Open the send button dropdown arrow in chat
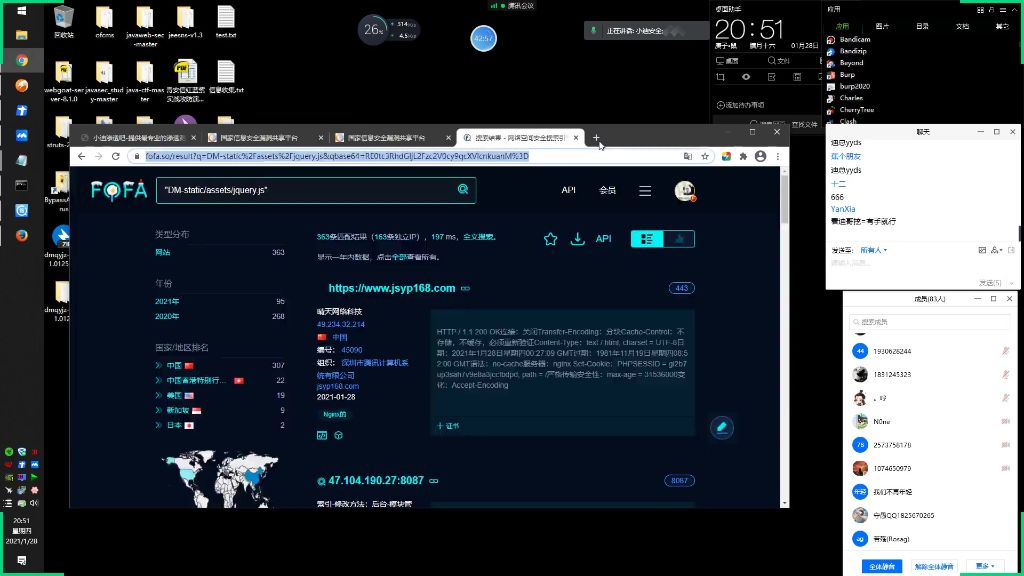The image size is (1024, 576). click(1011, 283)
